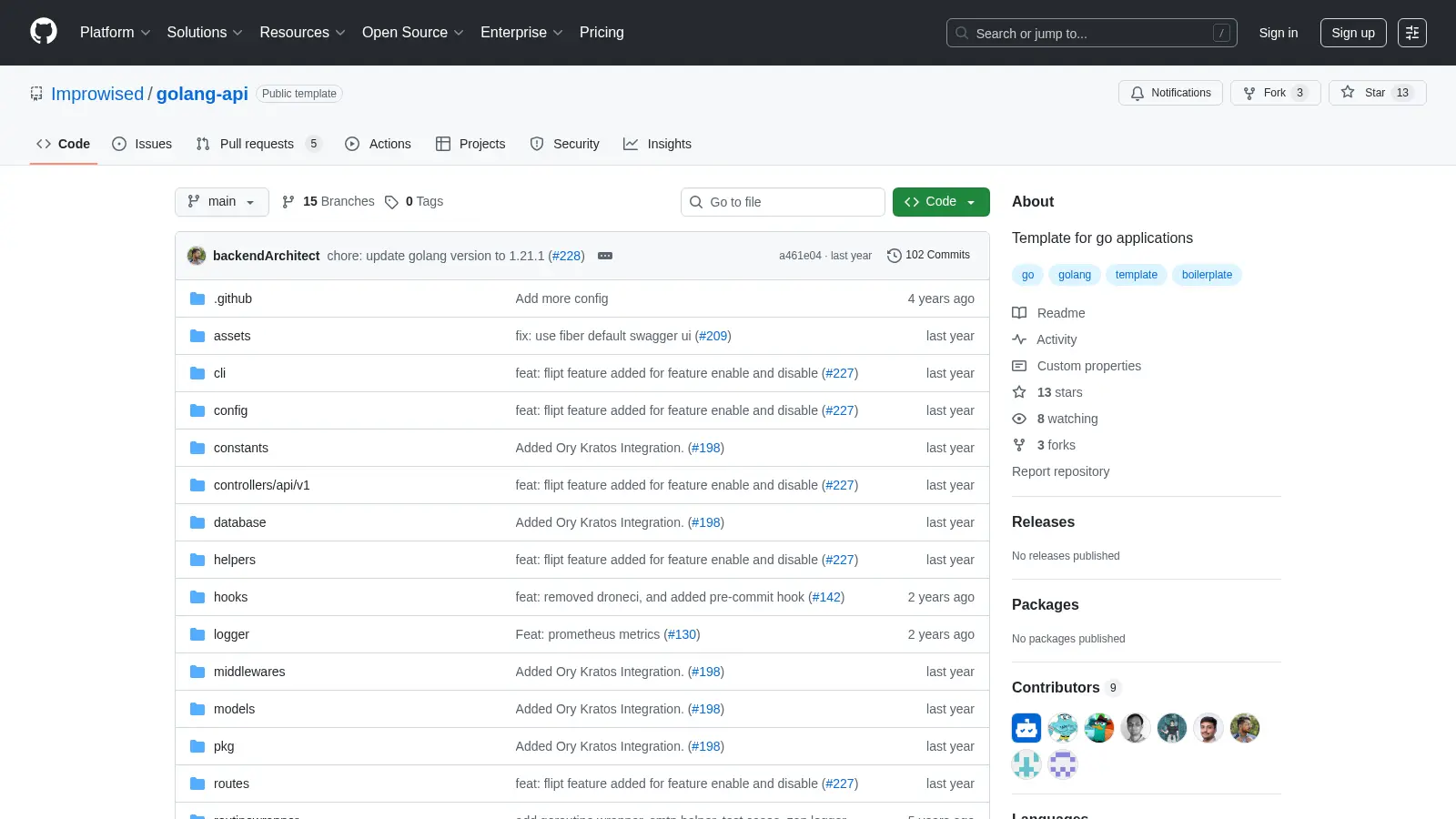Screen dimensions: 1456x819
Task: Open first contributor bot avatar
Action: point(1026,728)
